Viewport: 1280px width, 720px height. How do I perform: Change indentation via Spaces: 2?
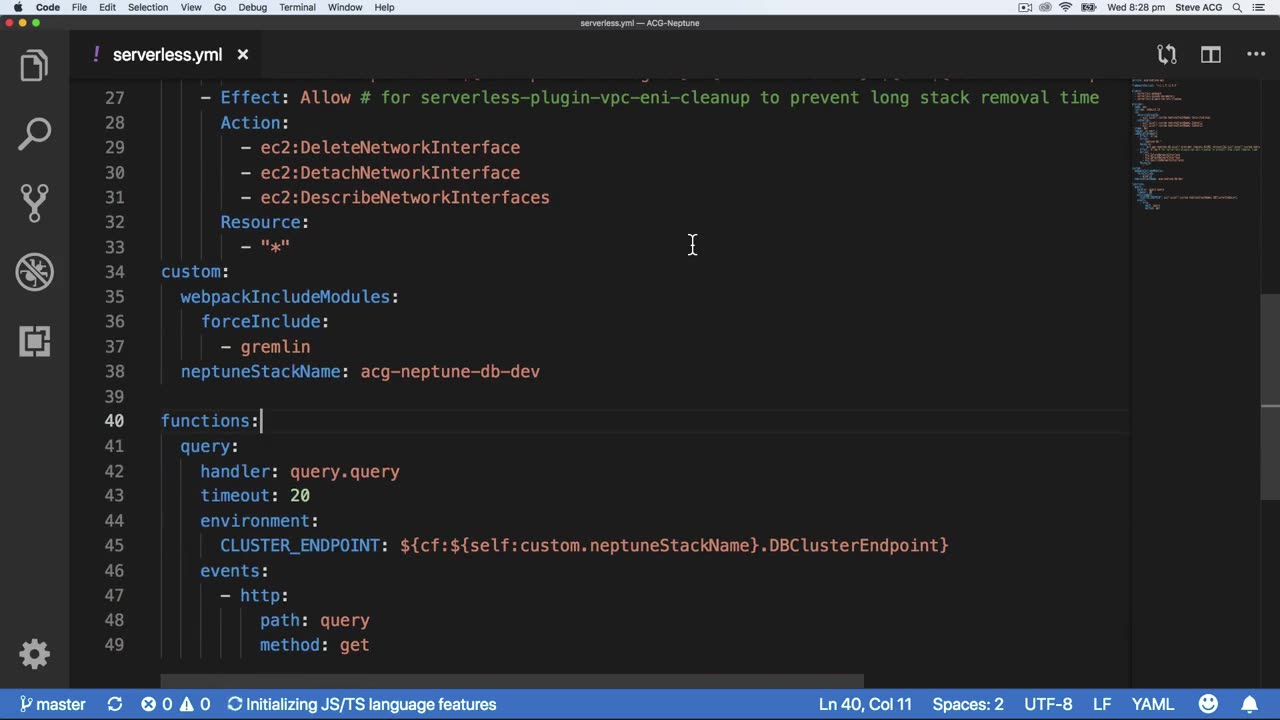[x=967, y=704]
